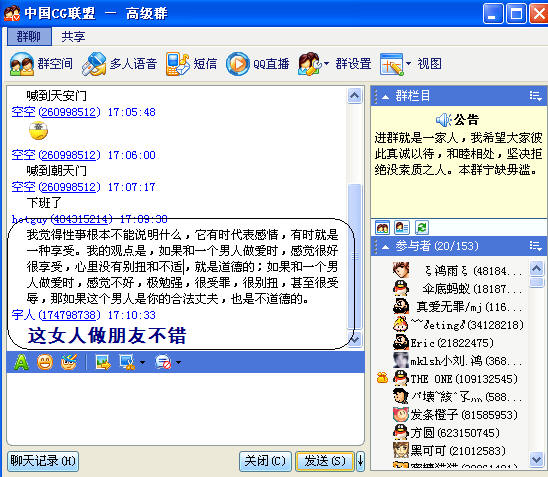Open the font style 'A' icon
548x477 pixels.
21,362
